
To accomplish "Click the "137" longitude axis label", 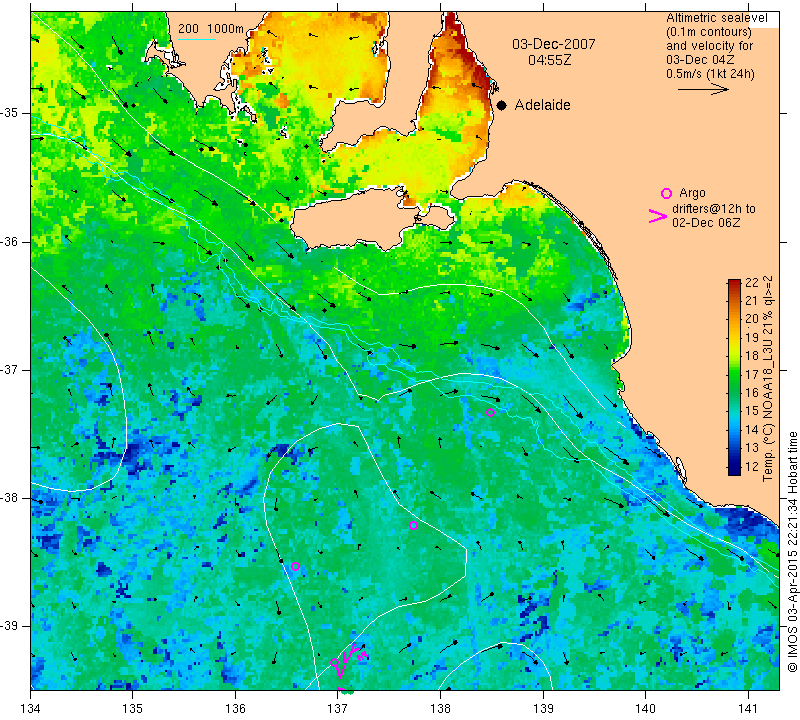I will (338, 708).
